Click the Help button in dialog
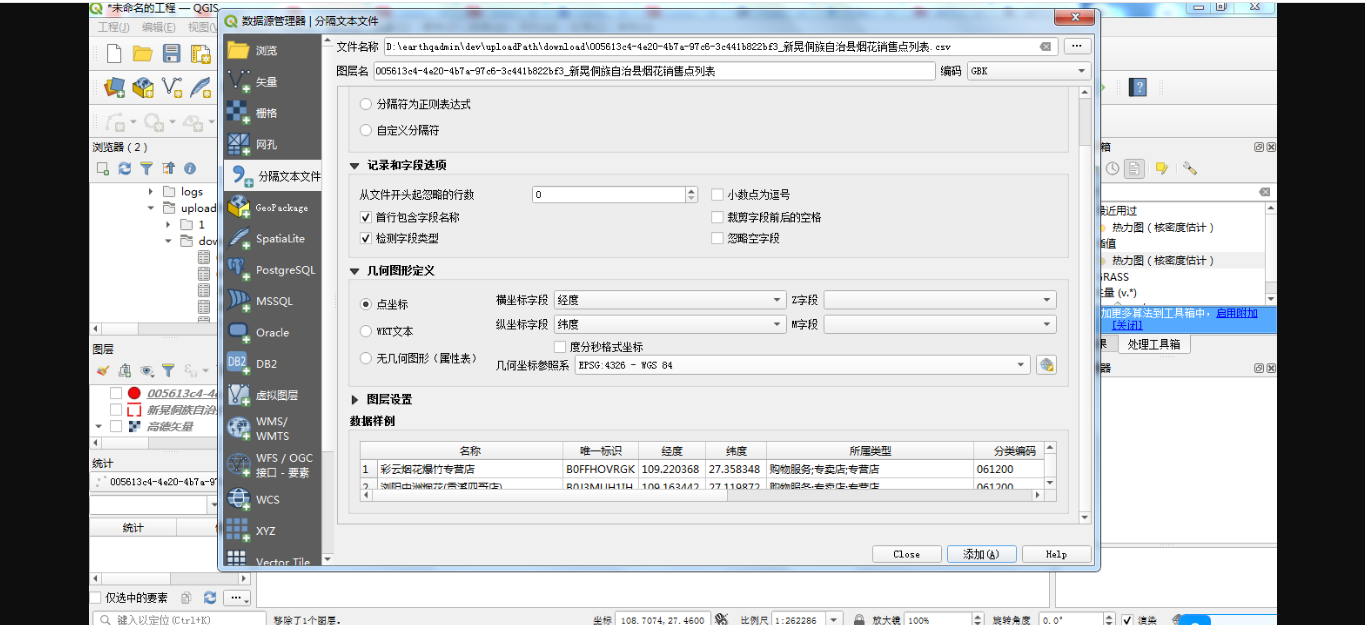 1056,554
